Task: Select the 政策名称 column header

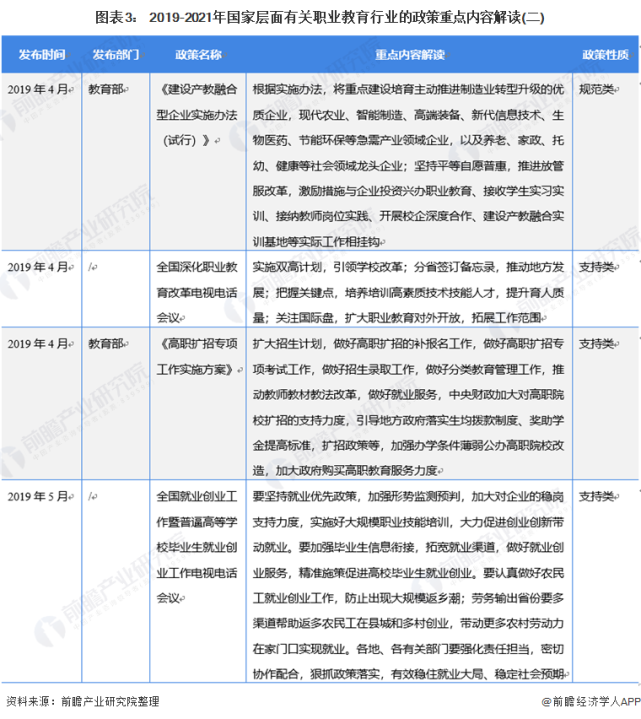Action: tap(198, 55)
